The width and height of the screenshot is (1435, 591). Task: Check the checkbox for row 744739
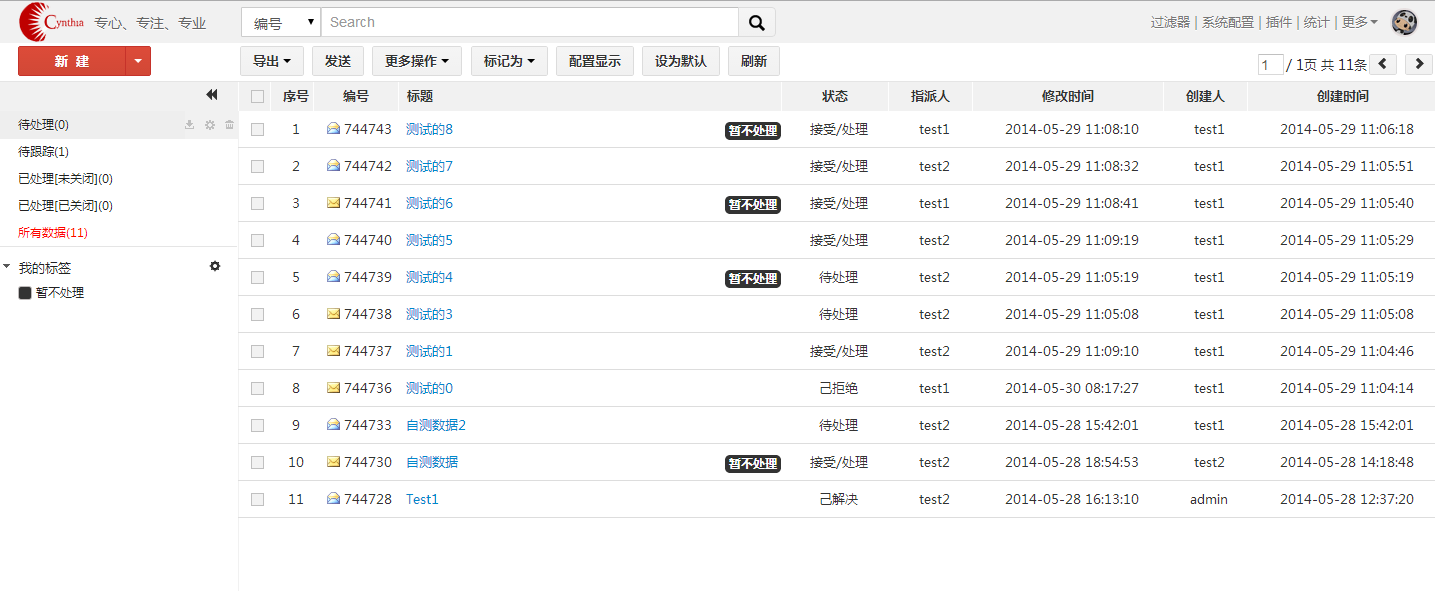click(257, 277)
